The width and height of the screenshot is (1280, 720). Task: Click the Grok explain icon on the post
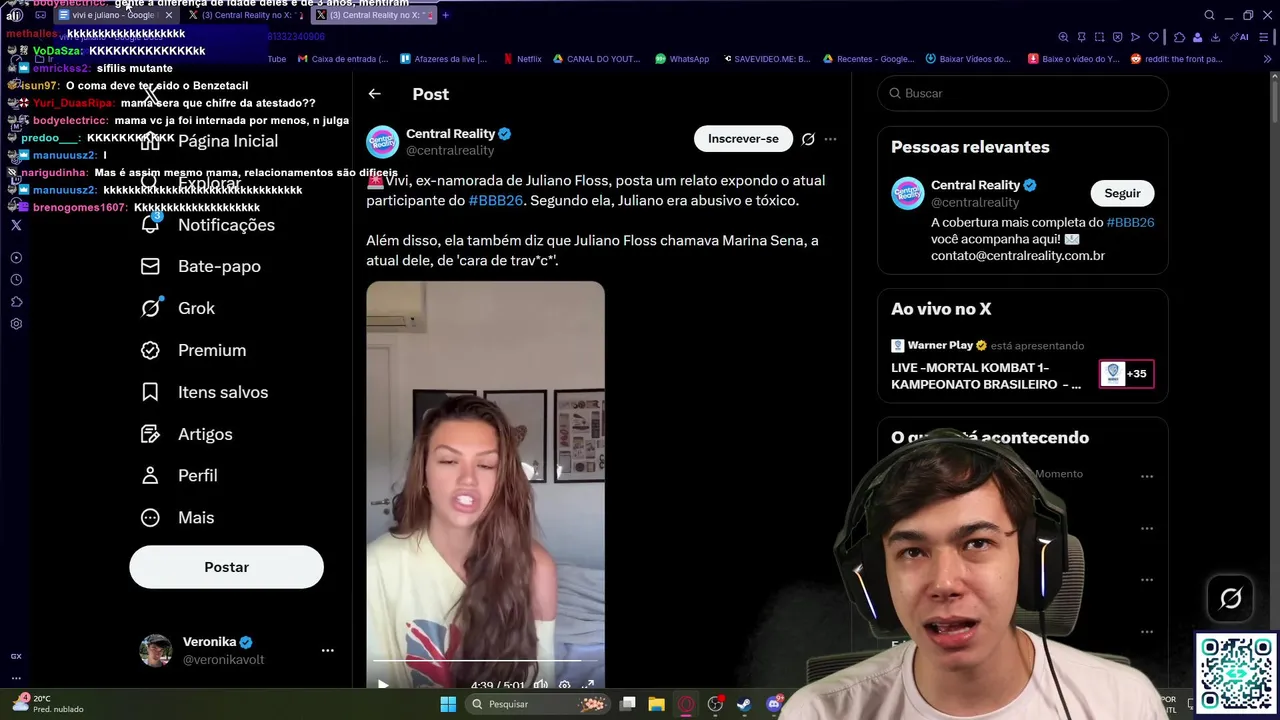point(808,139)
